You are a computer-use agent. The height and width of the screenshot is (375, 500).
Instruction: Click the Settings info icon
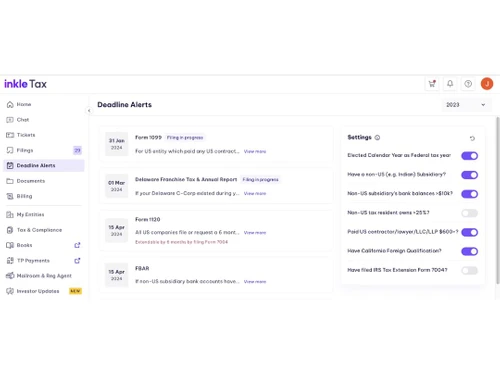(377, 137)
